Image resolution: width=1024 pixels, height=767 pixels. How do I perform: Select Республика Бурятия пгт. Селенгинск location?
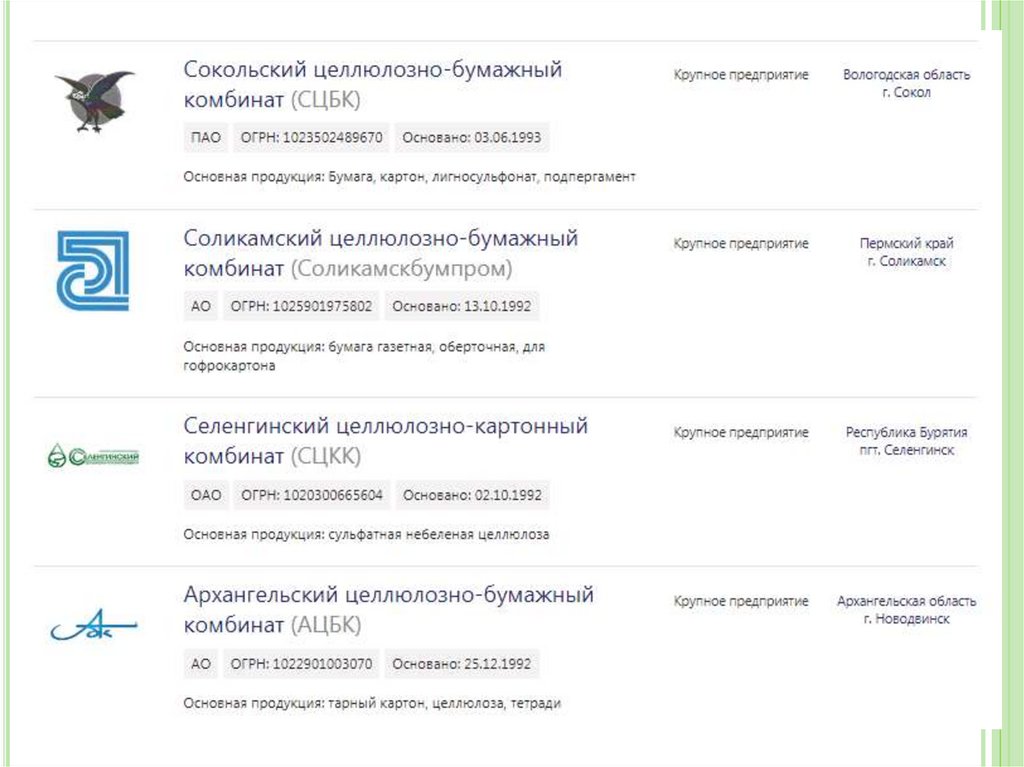(906, 441)
